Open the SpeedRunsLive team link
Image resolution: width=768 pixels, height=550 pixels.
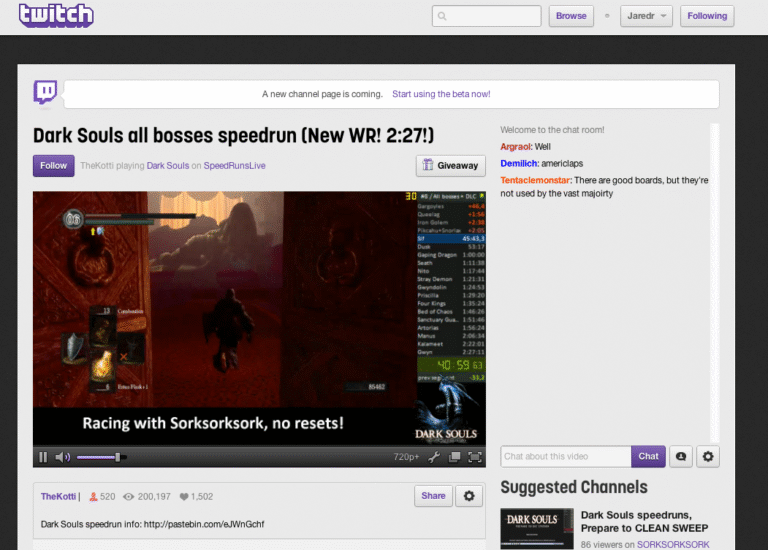234,166
